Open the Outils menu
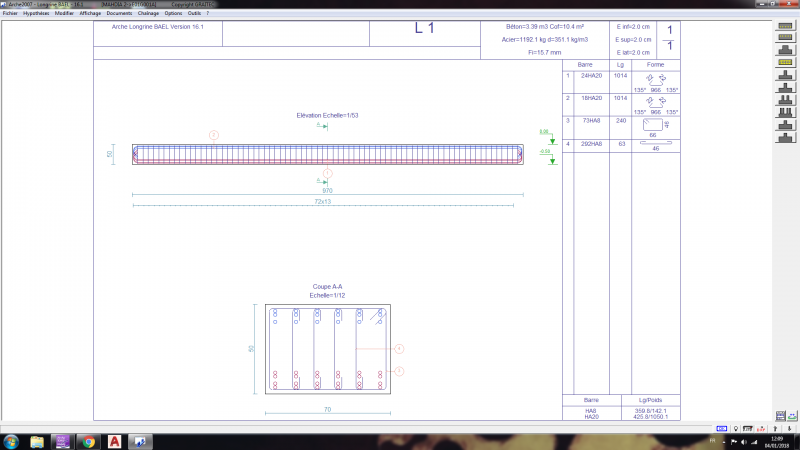The image size is (800, 450). pyautogui.click(x=194, y=13)
